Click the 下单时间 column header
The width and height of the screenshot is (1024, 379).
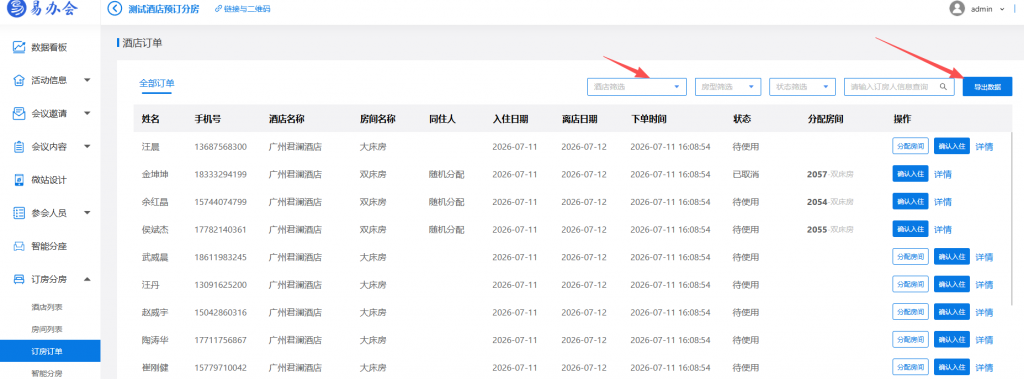tap(648, 119)
